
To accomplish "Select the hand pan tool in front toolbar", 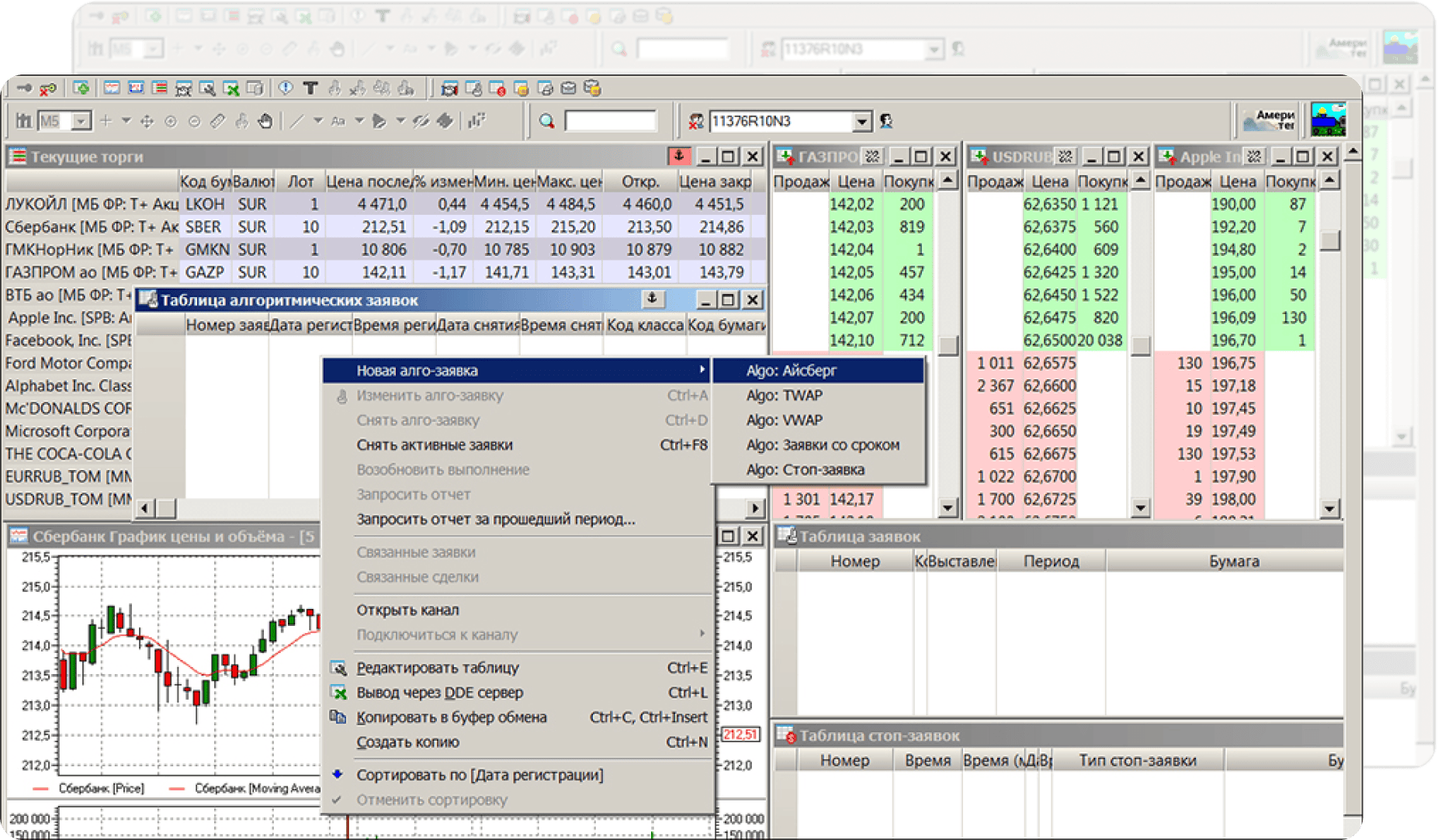I will [265, 121].
